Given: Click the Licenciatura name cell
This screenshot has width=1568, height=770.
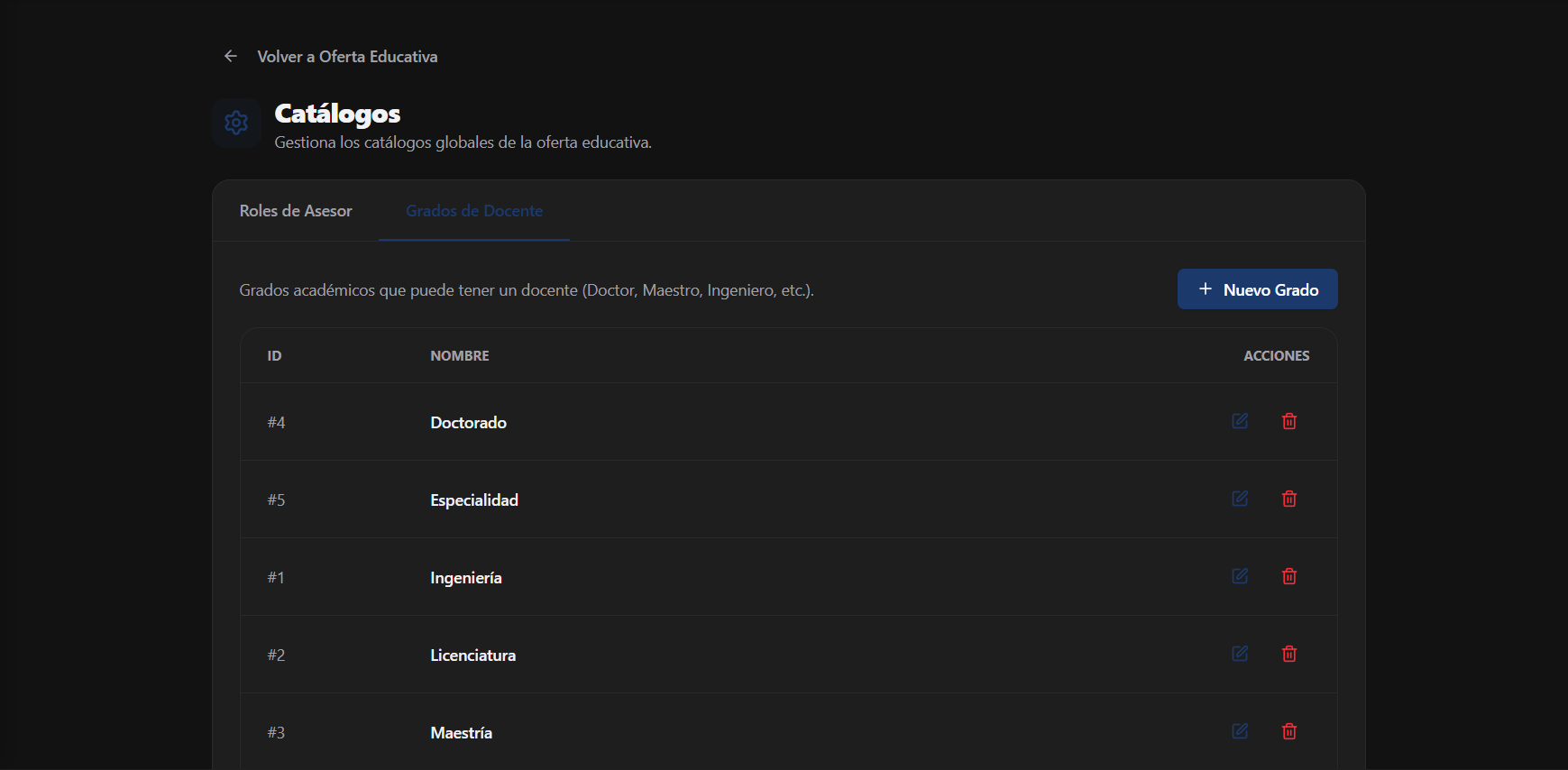Looking at the screenshot, I should click(x=473, y=655).
